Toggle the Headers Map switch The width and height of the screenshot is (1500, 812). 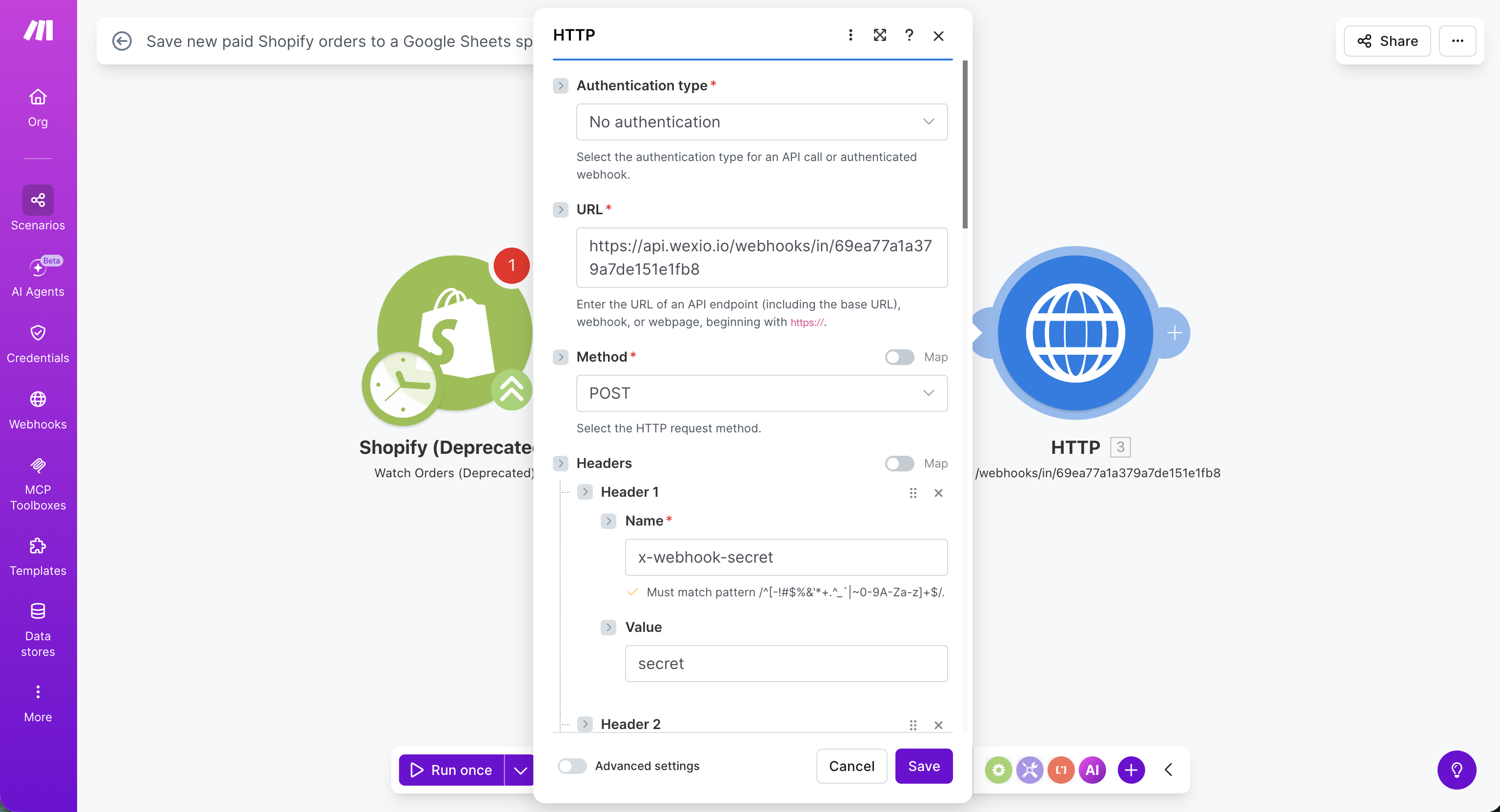point(899,463)
